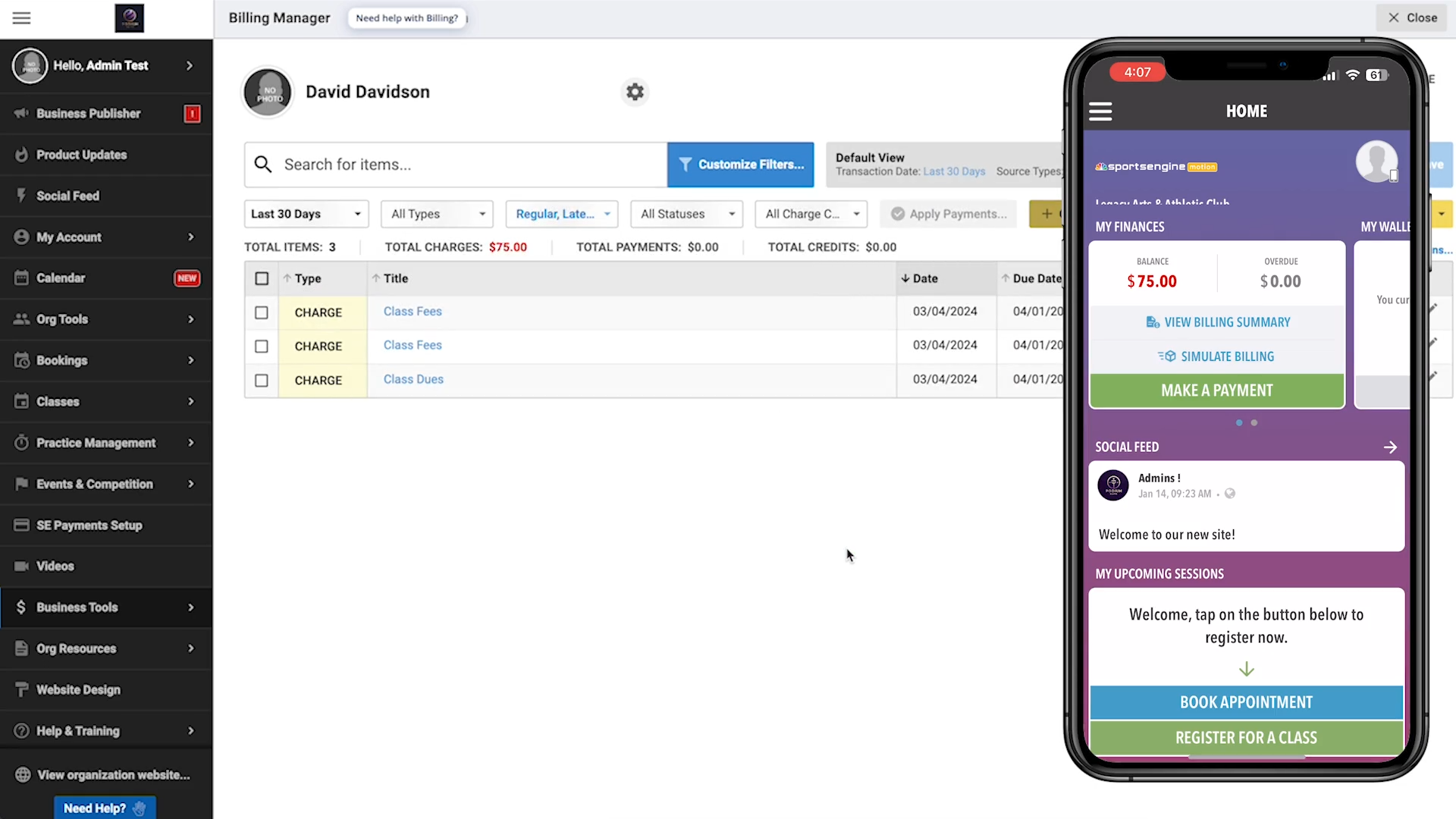Image resolution: width=1456 pixels, height=819 pixels.
Task: Expand Org Tools submenu chevron
Action: coord(190,319)
